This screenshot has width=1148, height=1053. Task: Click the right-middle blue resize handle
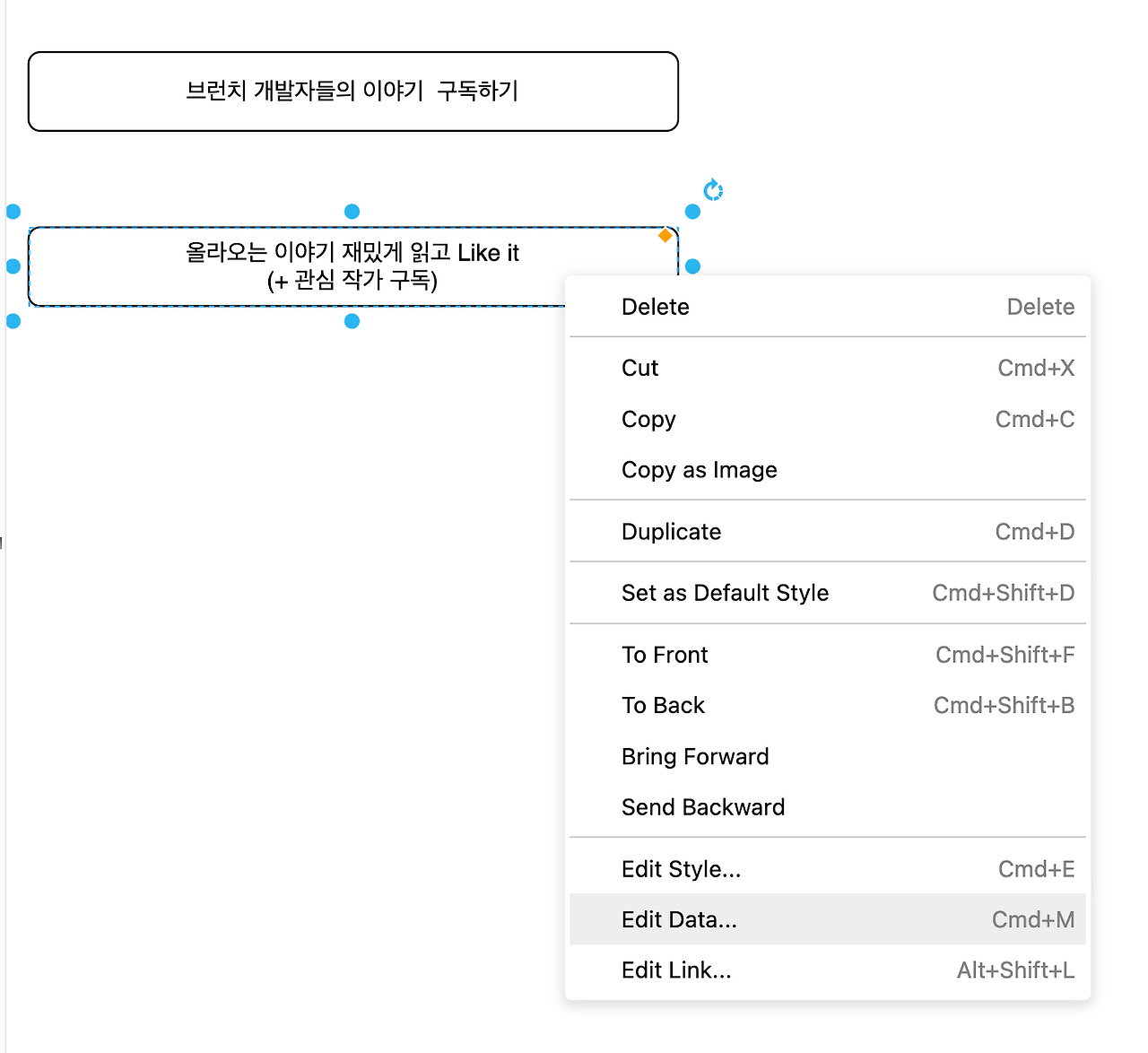pos(692,265)
